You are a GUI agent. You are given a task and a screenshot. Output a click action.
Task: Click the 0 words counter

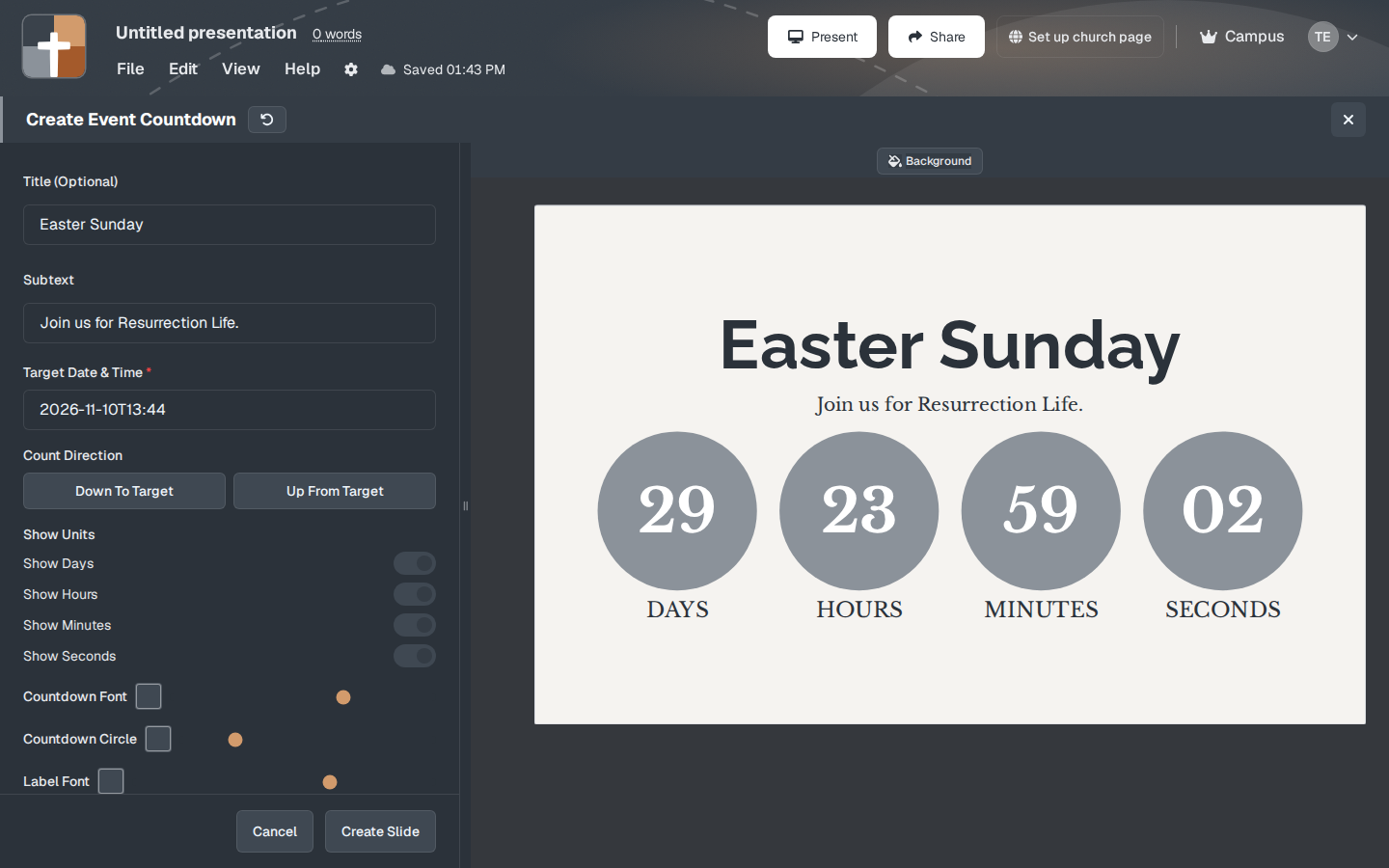(x=337, y=35)
